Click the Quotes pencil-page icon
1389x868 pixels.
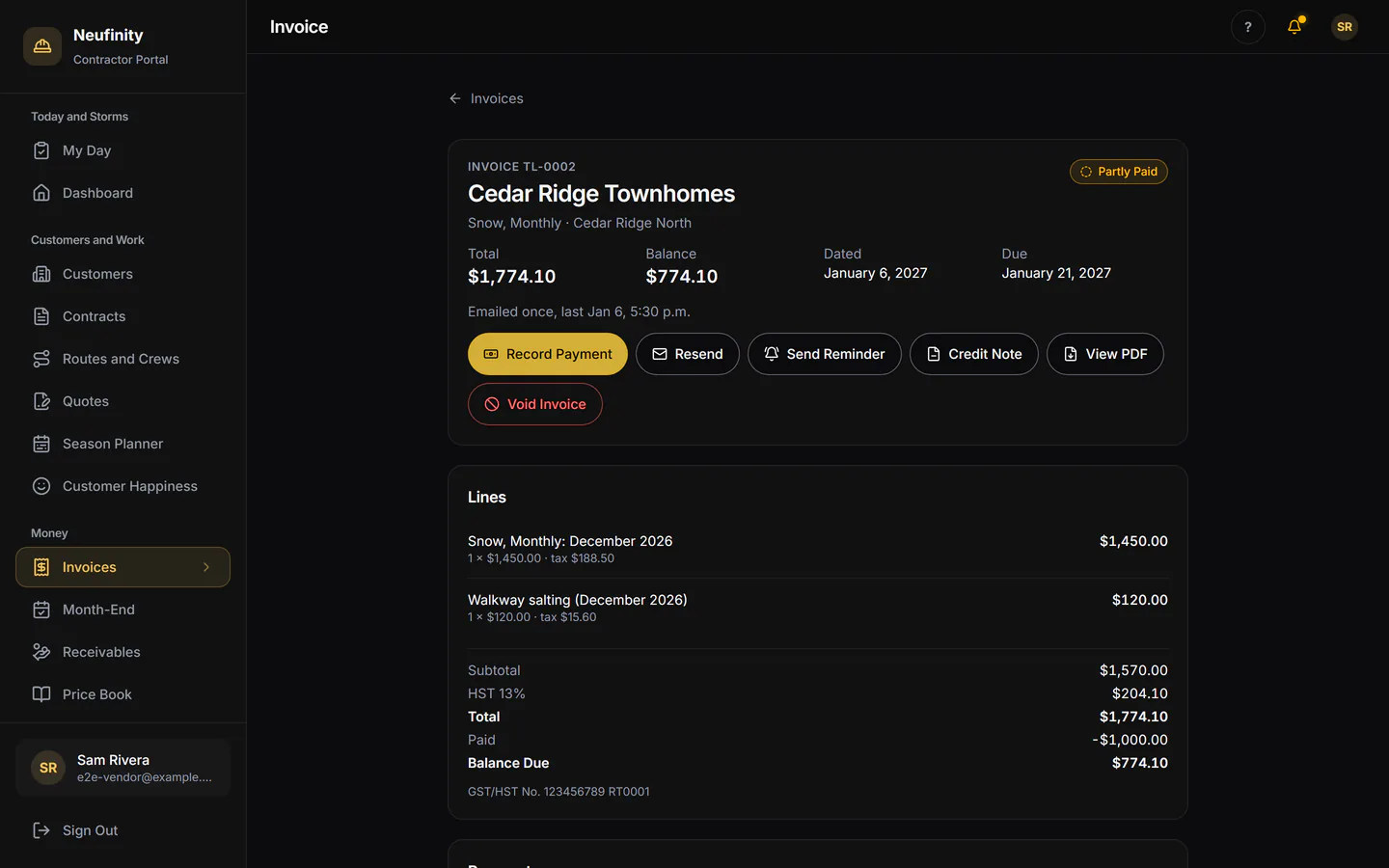click(41, 401)
